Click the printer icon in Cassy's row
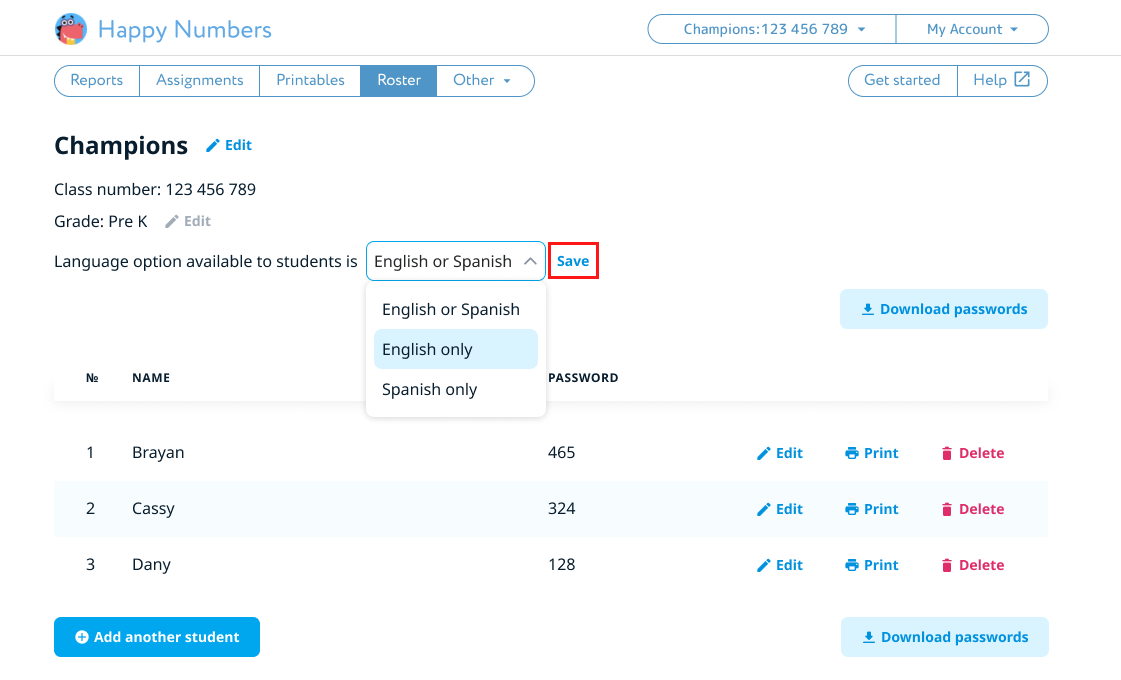This screenshot has width=1121, height=680. (852, 509)
